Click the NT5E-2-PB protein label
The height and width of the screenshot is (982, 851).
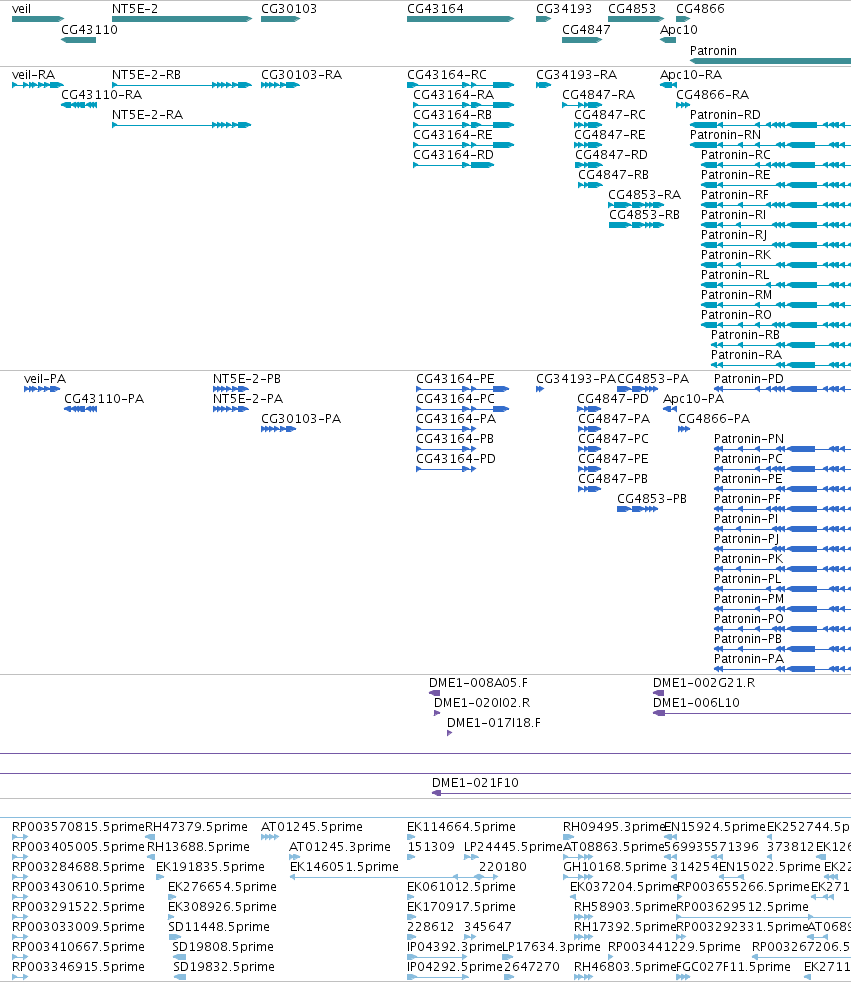pyautogui.click(x=247, y=379)
